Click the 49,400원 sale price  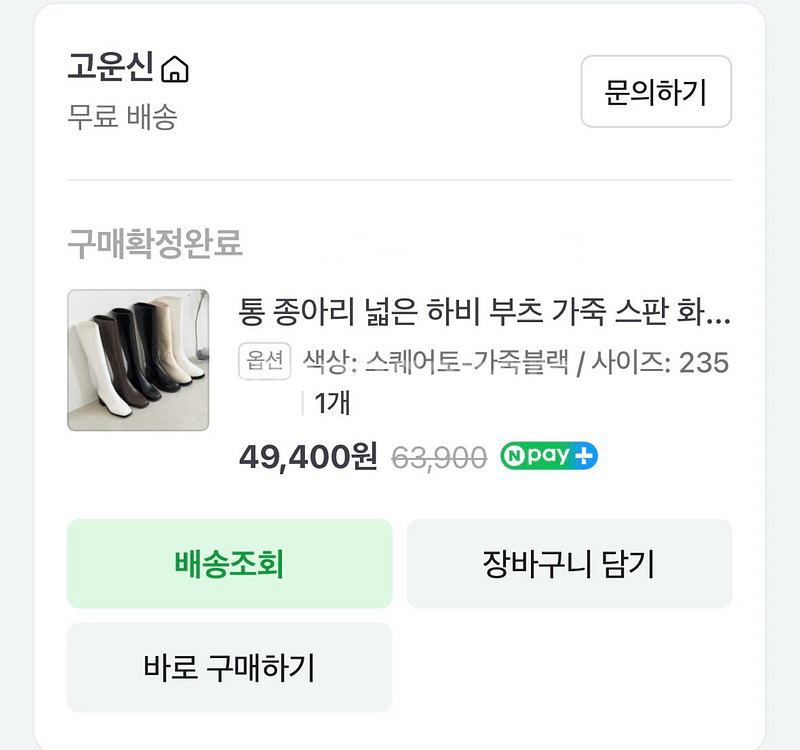click(x=308, y=457)
